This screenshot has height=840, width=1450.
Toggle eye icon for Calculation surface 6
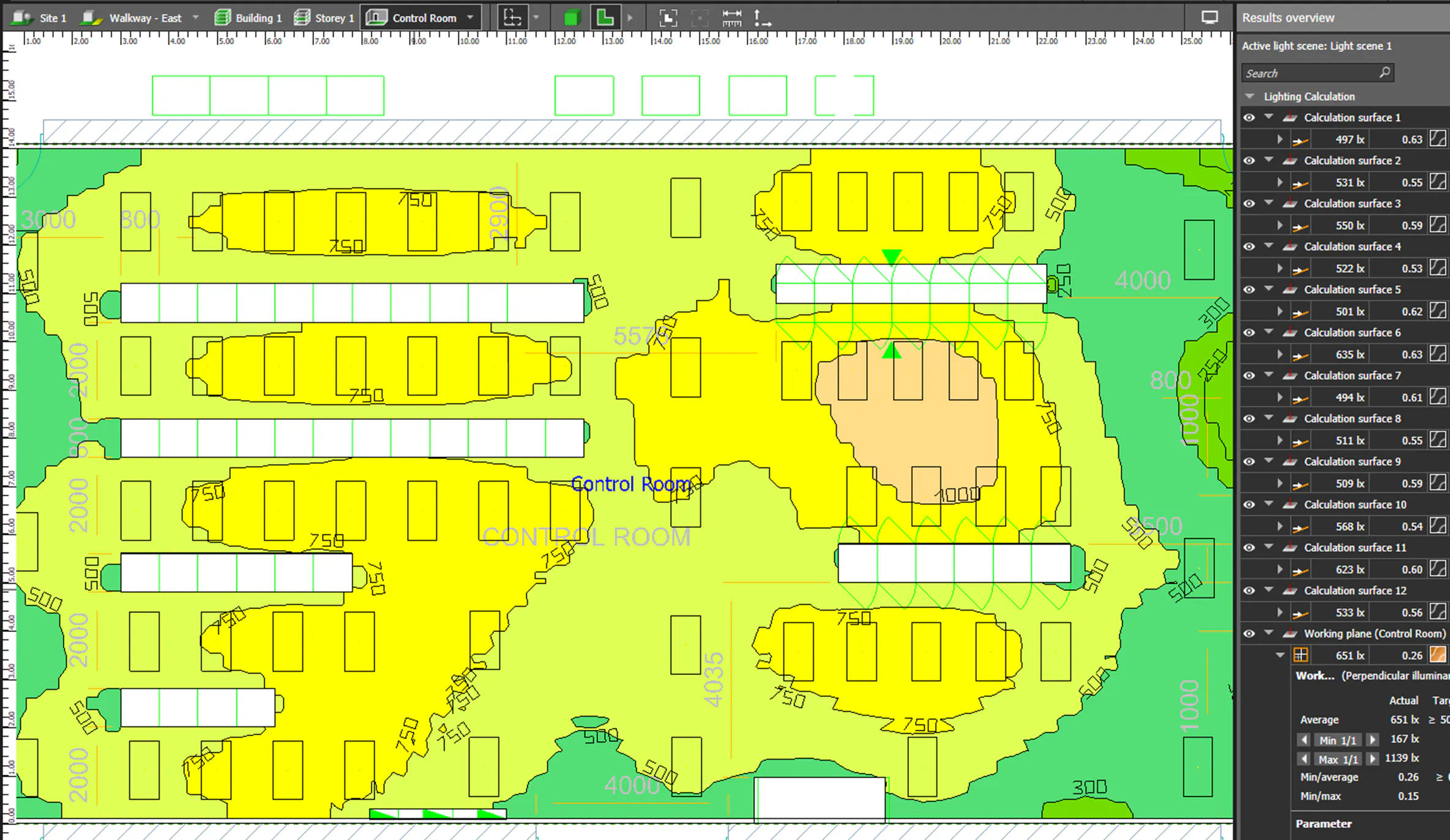pyautogui.click(x=1249, y=333)
